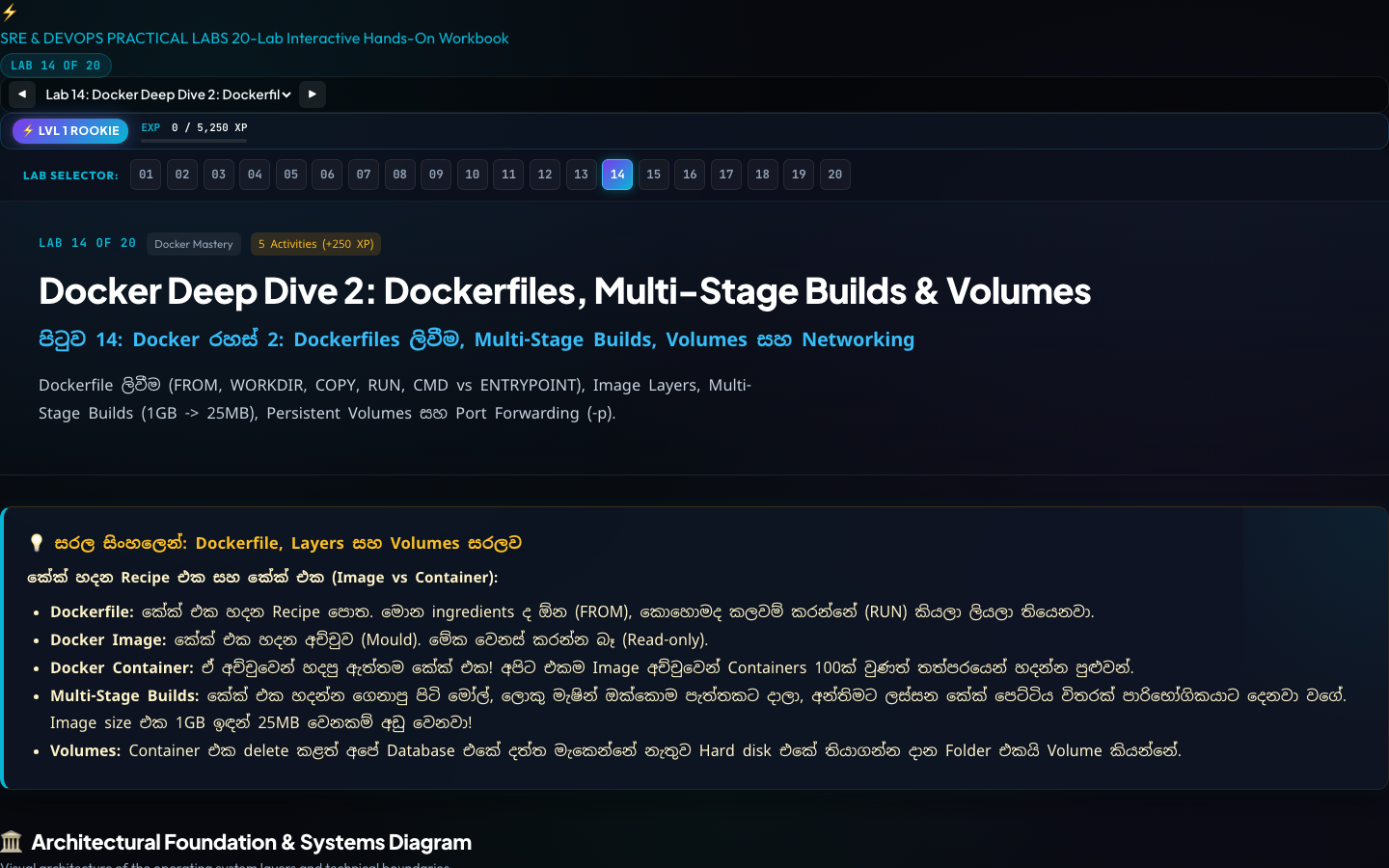Click the Architectural Foundation & Systems Diagram heading
Viewport: 1389px width, 868px height.
[x=252, y=842]
